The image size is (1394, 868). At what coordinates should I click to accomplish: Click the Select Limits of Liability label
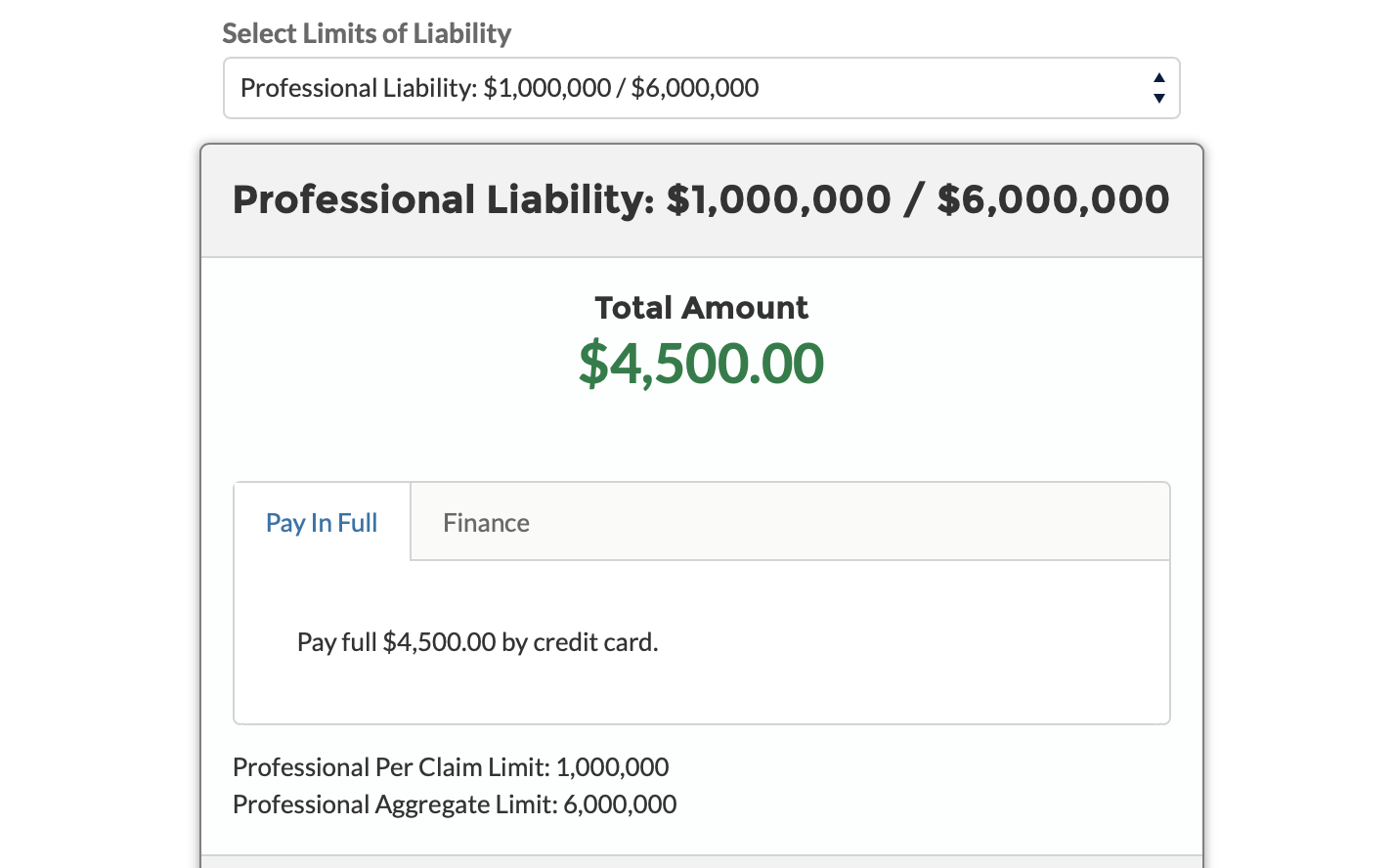click(x=367, y=33)
